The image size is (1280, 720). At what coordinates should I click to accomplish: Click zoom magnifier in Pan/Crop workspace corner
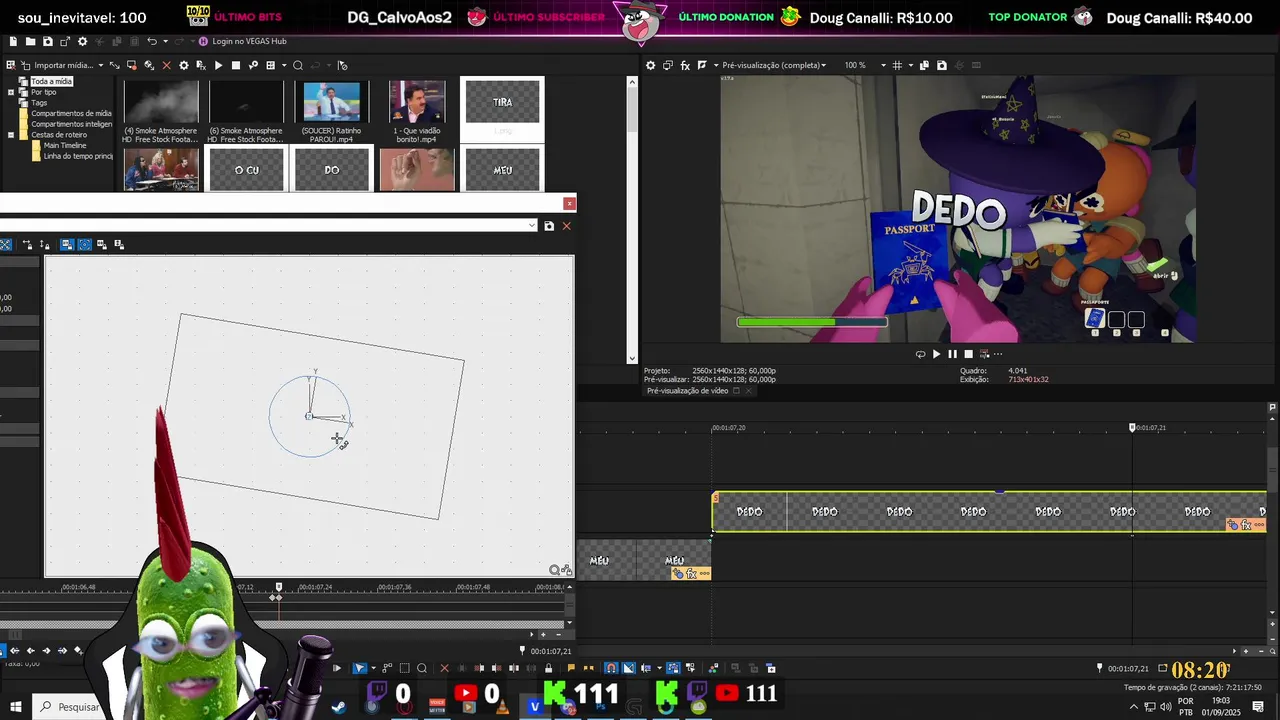(554, 570)
